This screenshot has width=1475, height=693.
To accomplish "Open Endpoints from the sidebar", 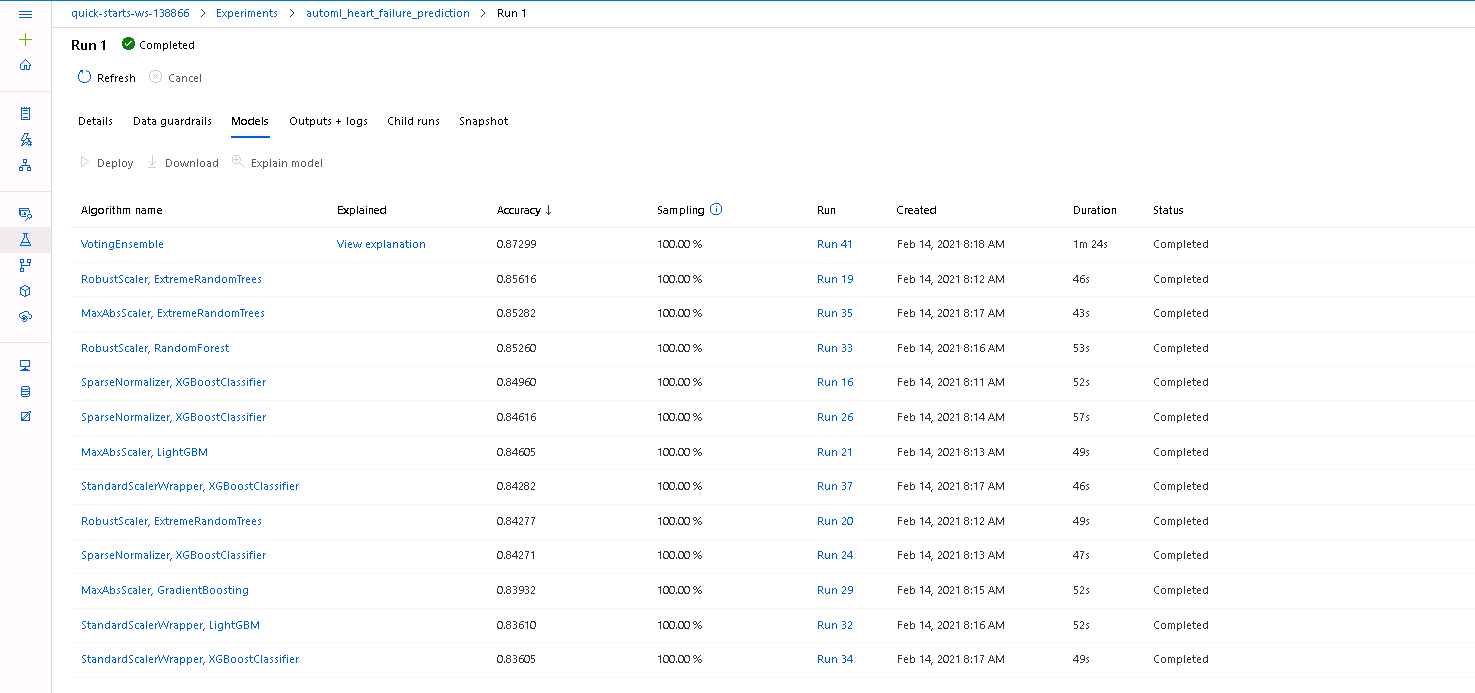I will tap(25, 316).
